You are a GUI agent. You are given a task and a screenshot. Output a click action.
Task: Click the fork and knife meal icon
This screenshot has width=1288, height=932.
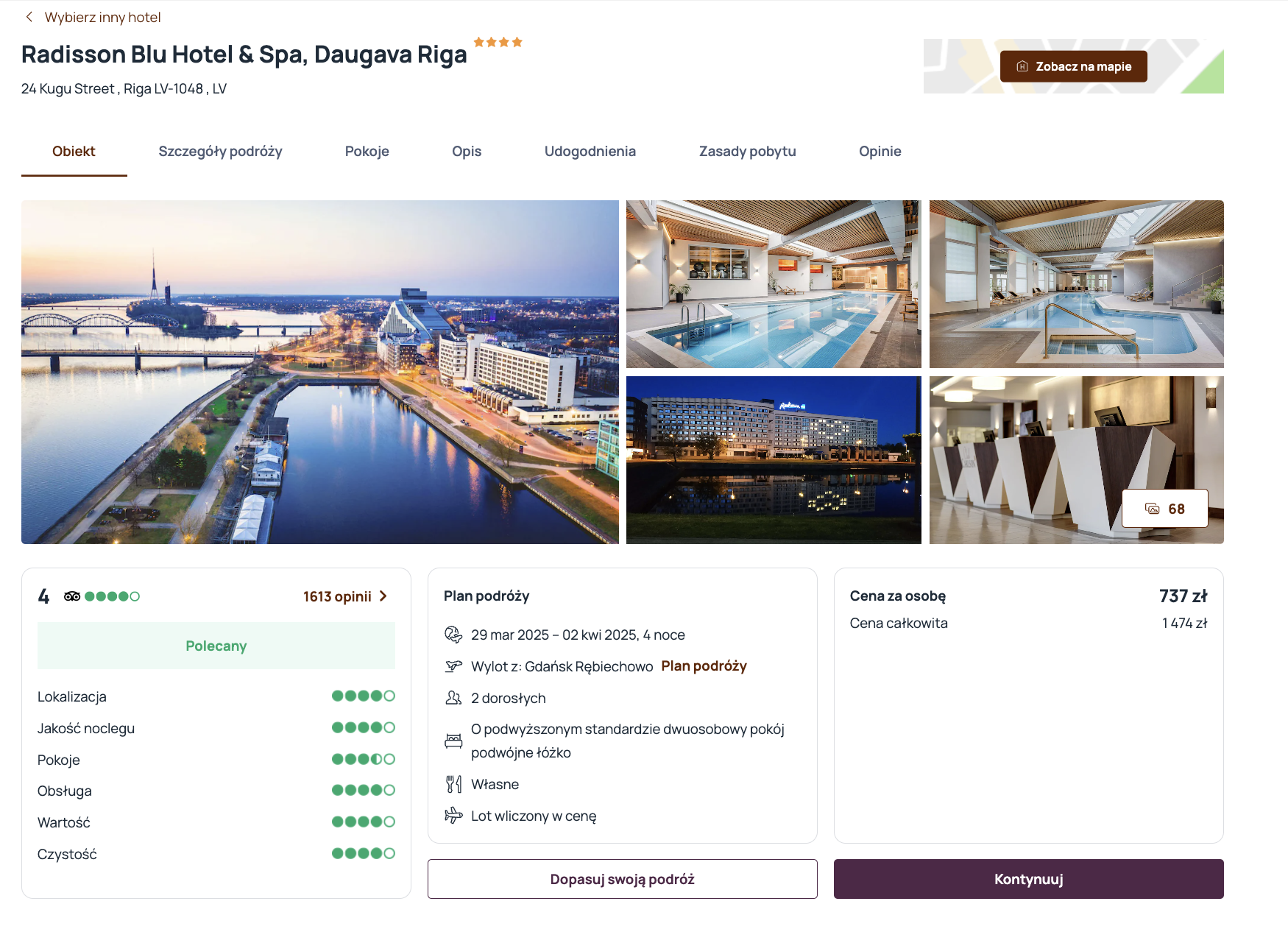click(x=453, y=784)
